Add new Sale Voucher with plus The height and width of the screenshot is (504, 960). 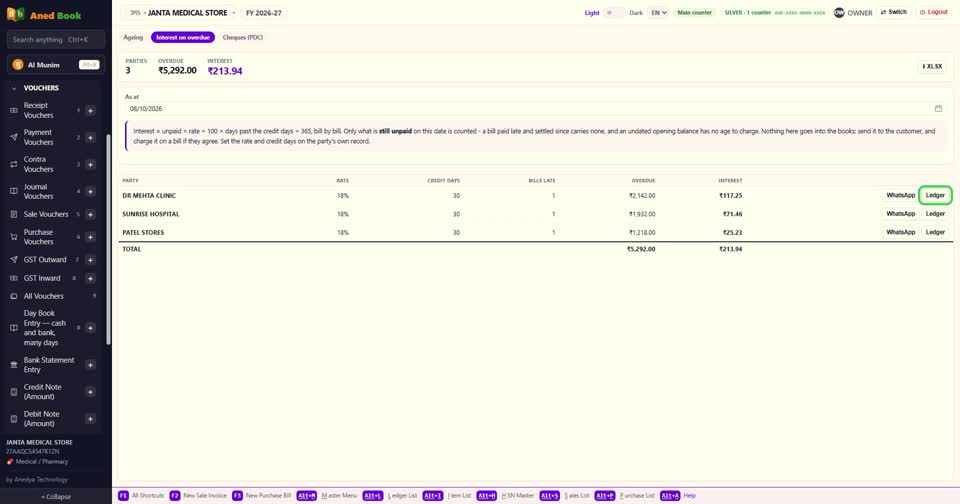(x=90, y=214)
